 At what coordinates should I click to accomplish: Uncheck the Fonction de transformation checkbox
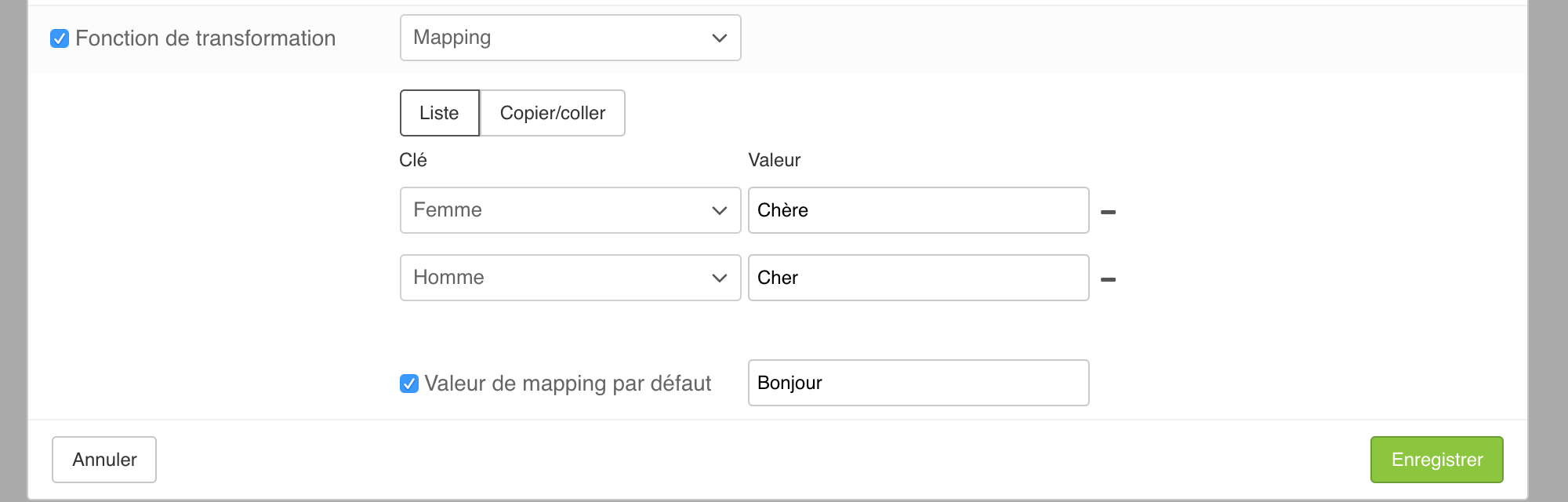pyautogui.click(x=60, y=38)
